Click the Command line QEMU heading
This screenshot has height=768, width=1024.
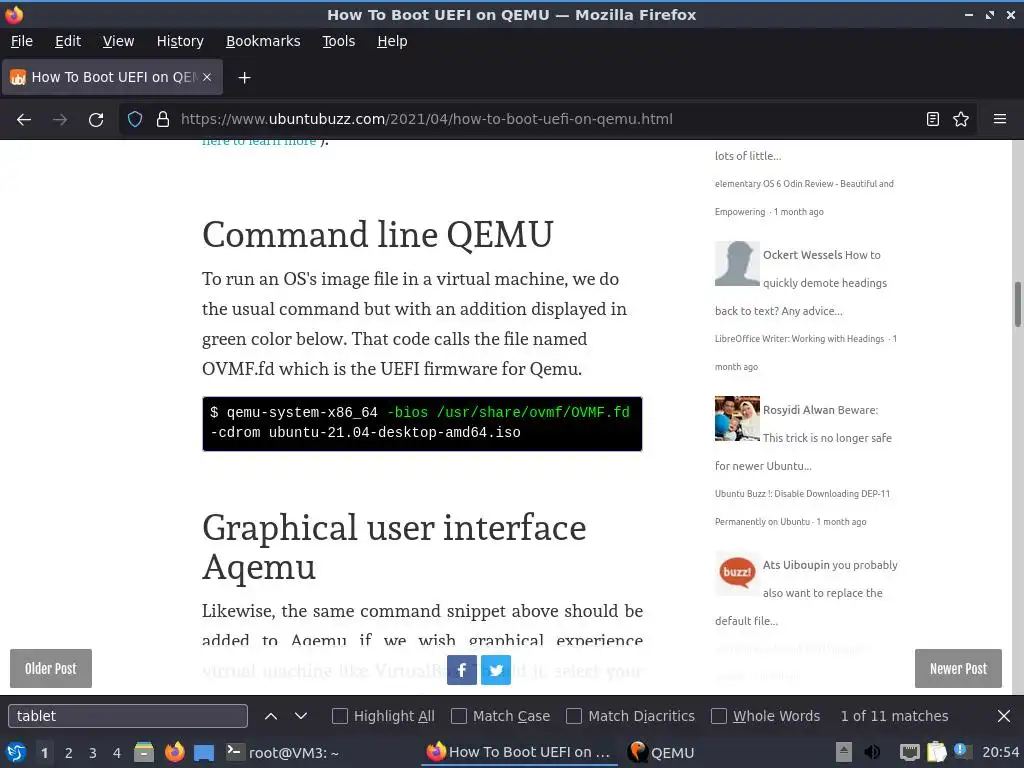[377, 234]
